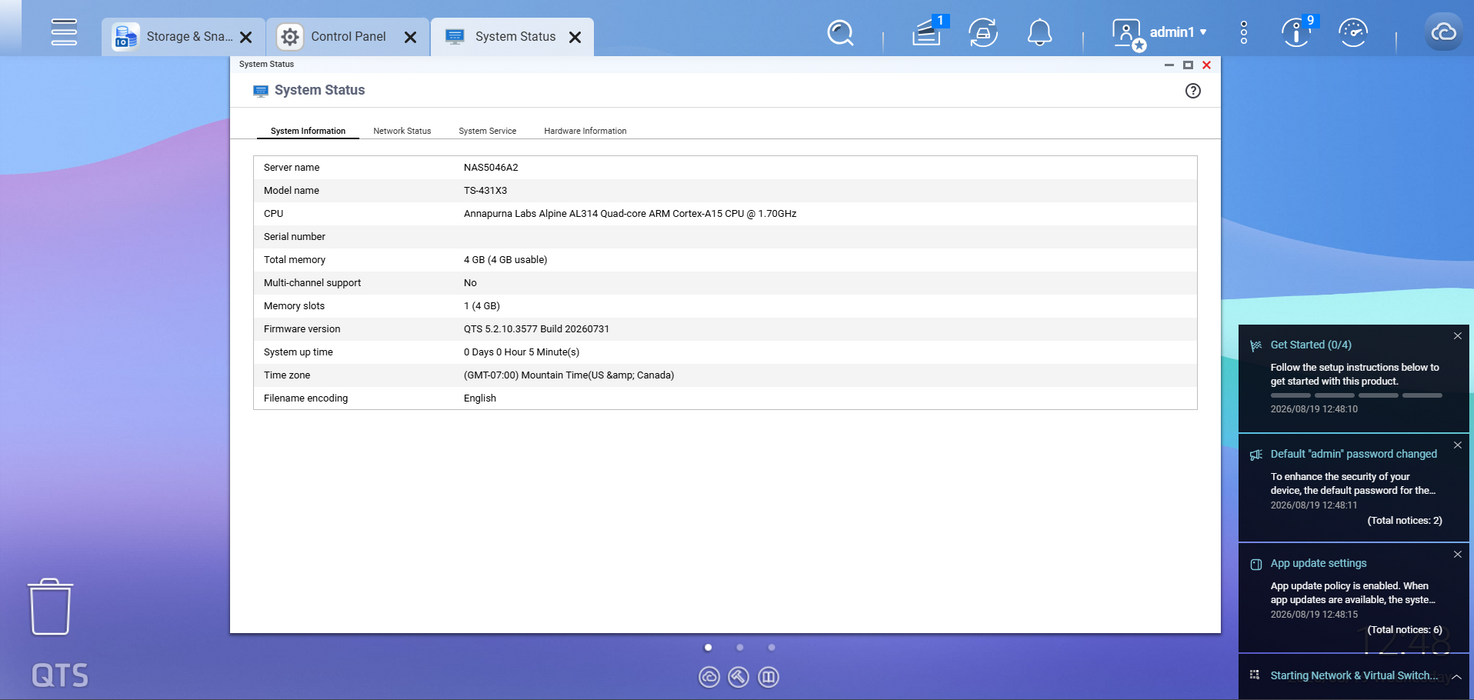Screen dimensions: 1474x700
Task: Dismiss the admin password changed notification
Action: point(1457,445)
